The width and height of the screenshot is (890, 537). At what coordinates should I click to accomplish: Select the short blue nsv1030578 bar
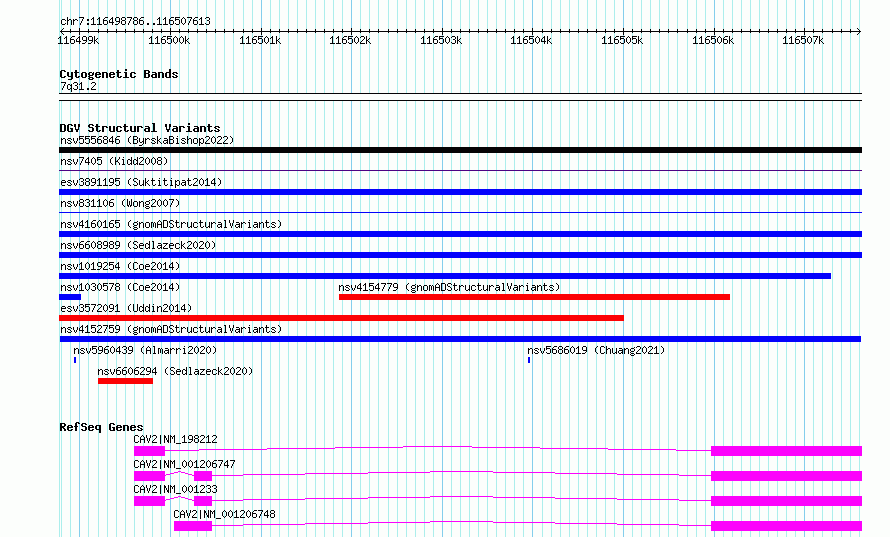pyautogui.click(x=70, y=297)
